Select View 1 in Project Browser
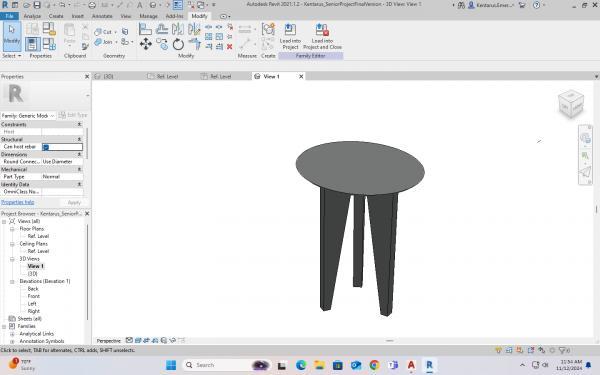600x375 pixels. coord(36,266)
